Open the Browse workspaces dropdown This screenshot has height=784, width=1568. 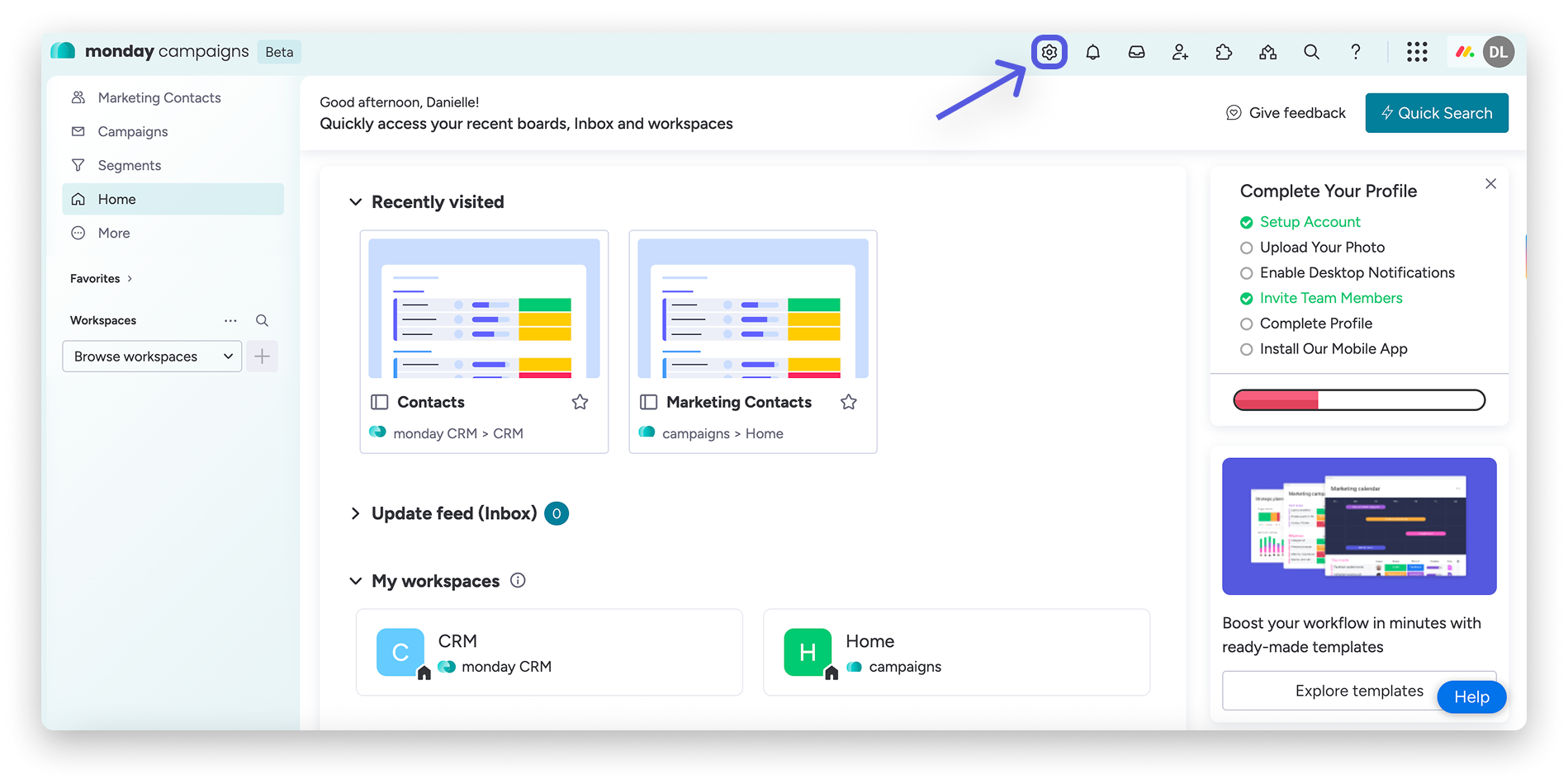[152, 357]
